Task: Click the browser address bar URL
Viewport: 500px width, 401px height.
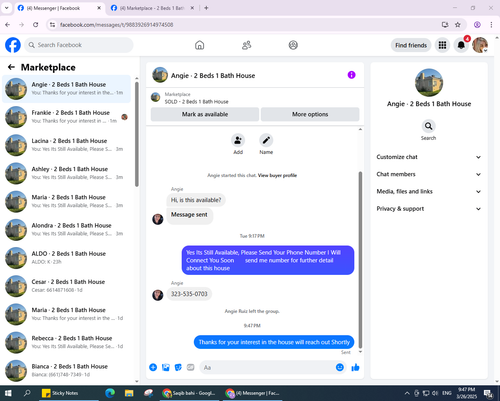Action: point(116,25)
